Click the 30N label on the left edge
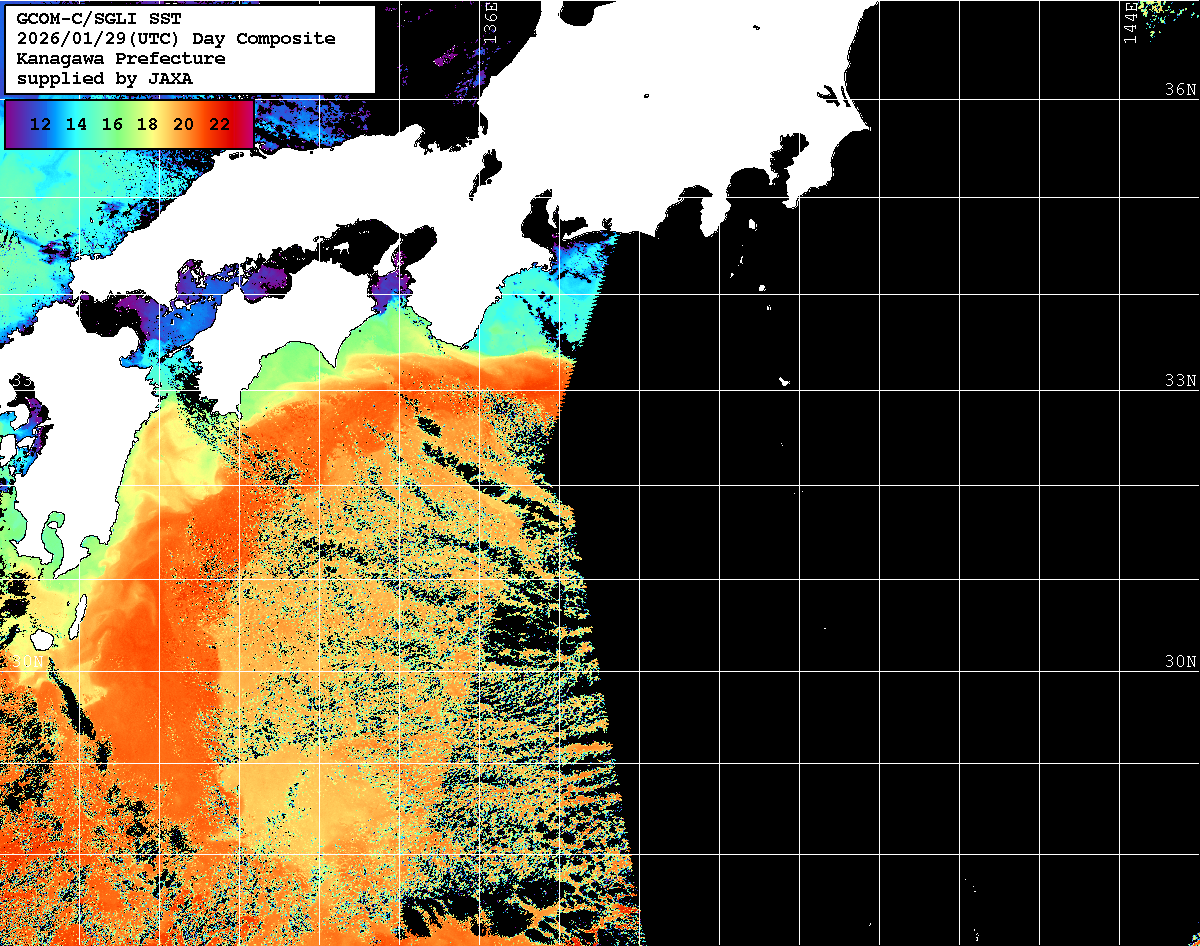 point(28,662)
